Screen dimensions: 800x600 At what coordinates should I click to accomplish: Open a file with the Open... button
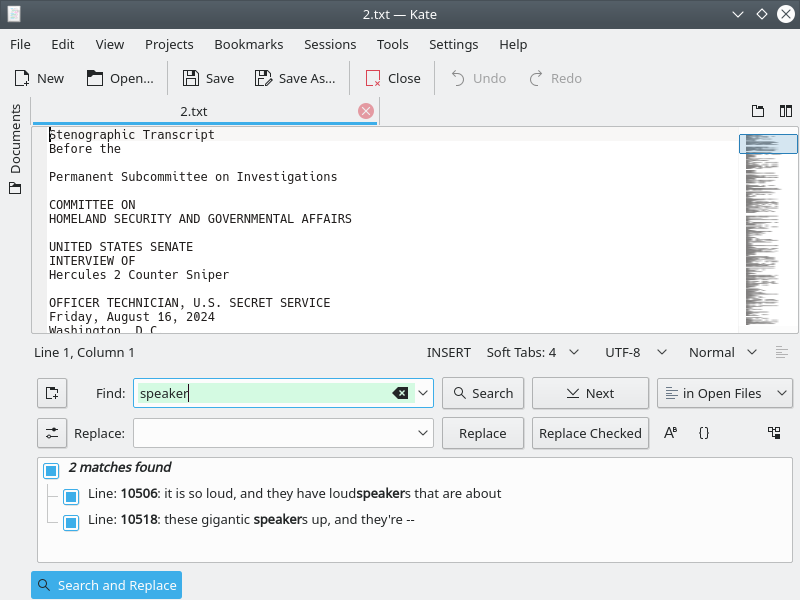(120, 79)
